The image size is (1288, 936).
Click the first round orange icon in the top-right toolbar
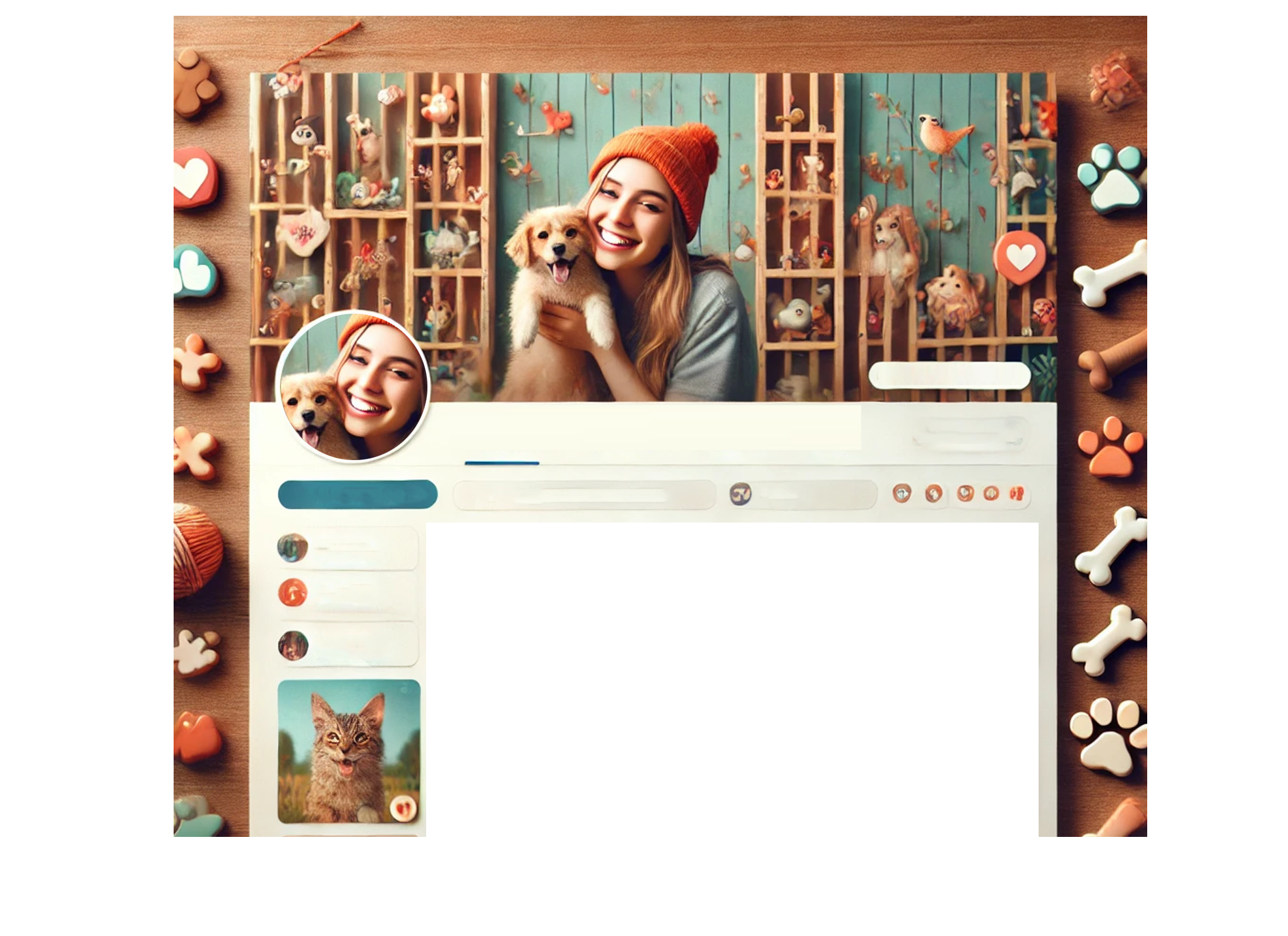point(902,494)
